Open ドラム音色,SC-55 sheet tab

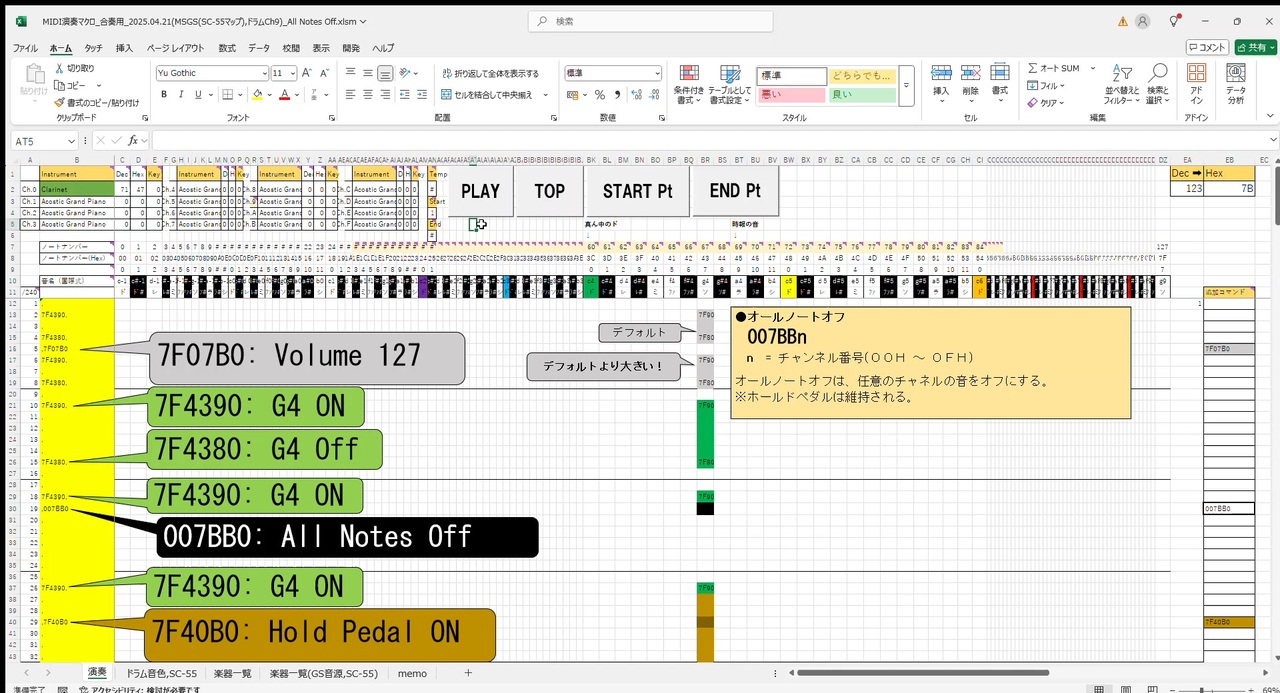[x=161, y=674]
